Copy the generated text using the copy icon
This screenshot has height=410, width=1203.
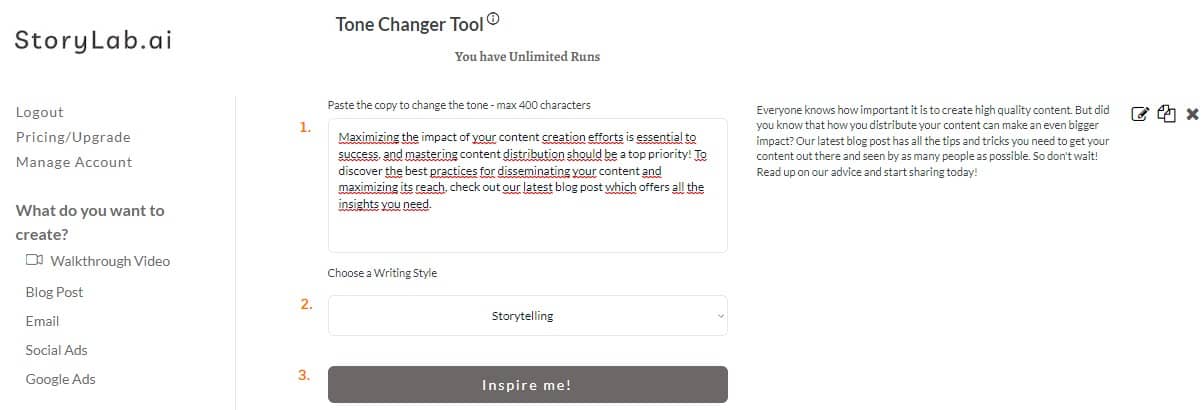(1165, 114)
